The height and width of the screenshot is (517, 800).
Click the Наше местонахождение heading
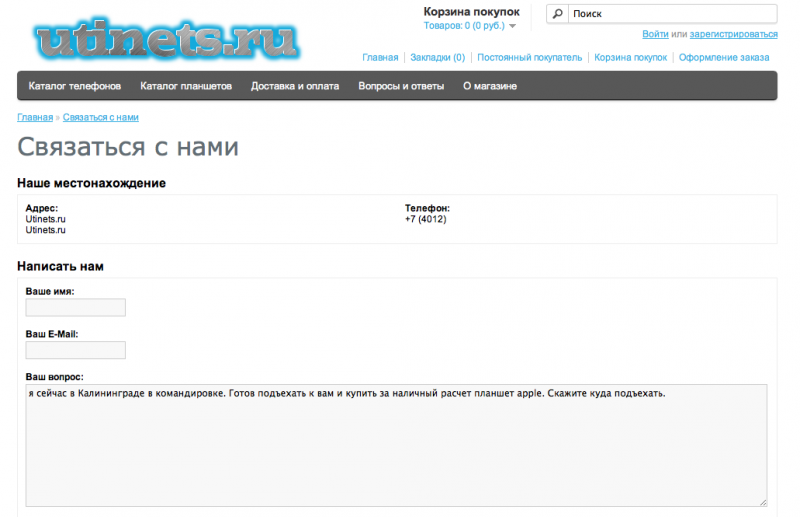coord(91,183)
